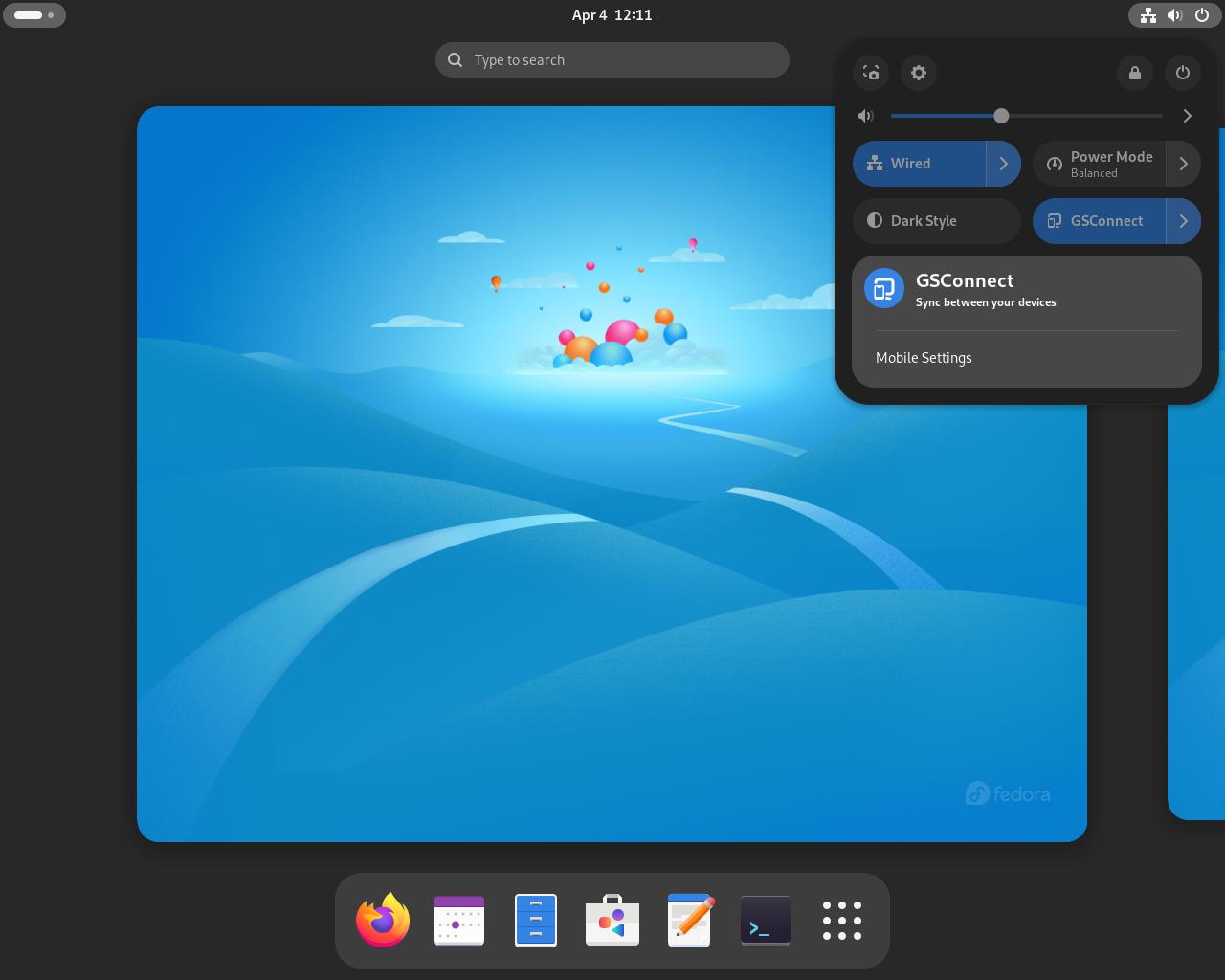The width and height of the screenshot is (1225, 980).
Task: Toggle Power Mode Balanced tile
Action: [x=1099, y=164]
